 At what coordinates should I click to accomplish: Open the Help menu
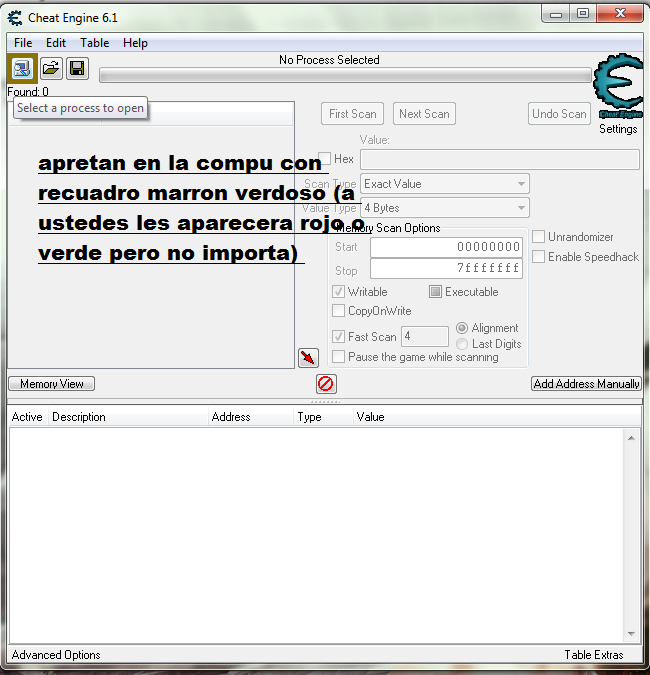135,43
